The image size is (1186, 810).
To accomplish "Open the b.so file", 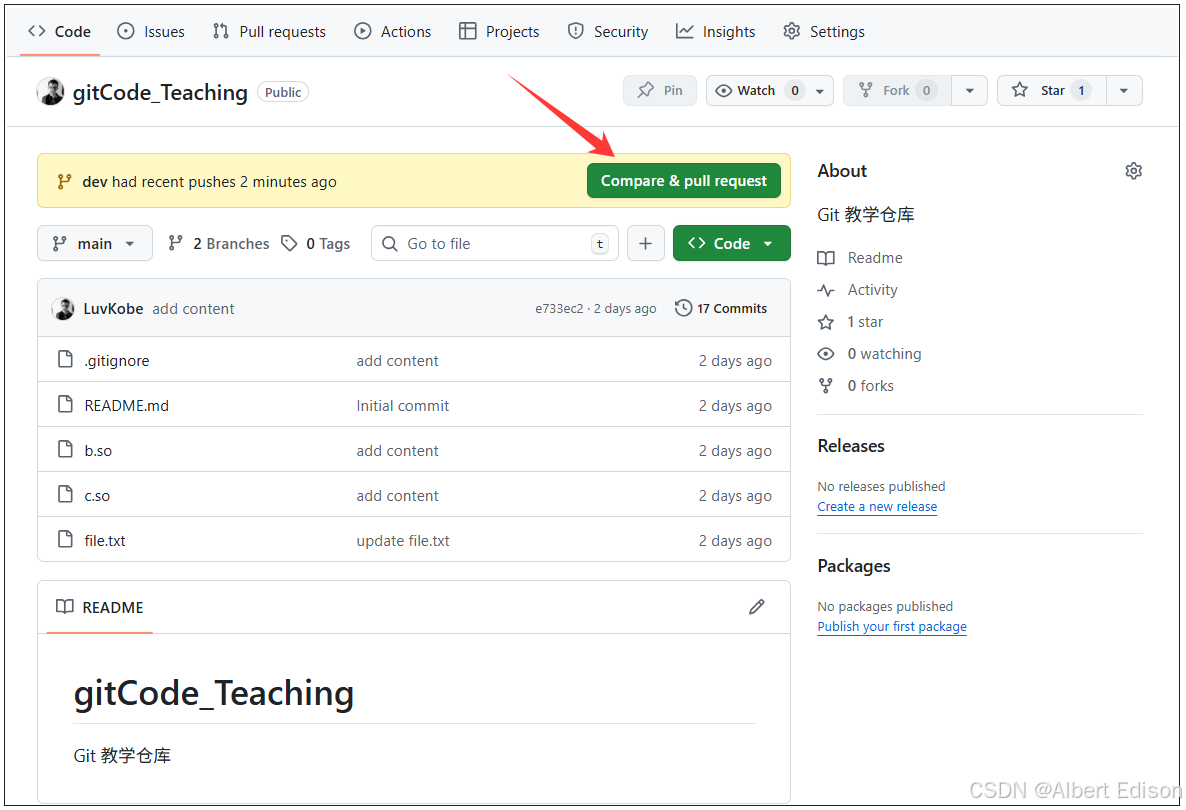I will (x=98, y=451).
